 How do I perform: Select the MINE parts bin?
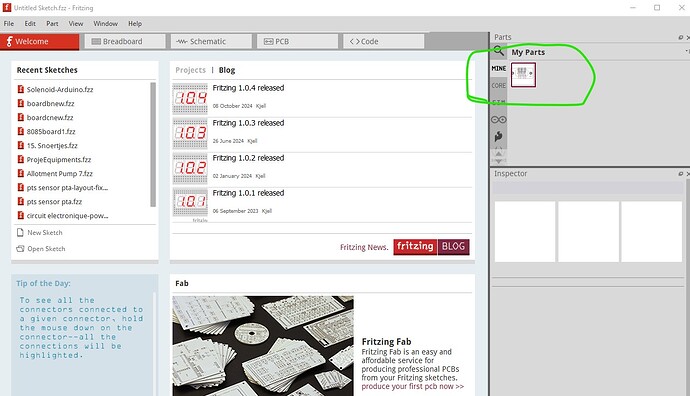(499, 68)
